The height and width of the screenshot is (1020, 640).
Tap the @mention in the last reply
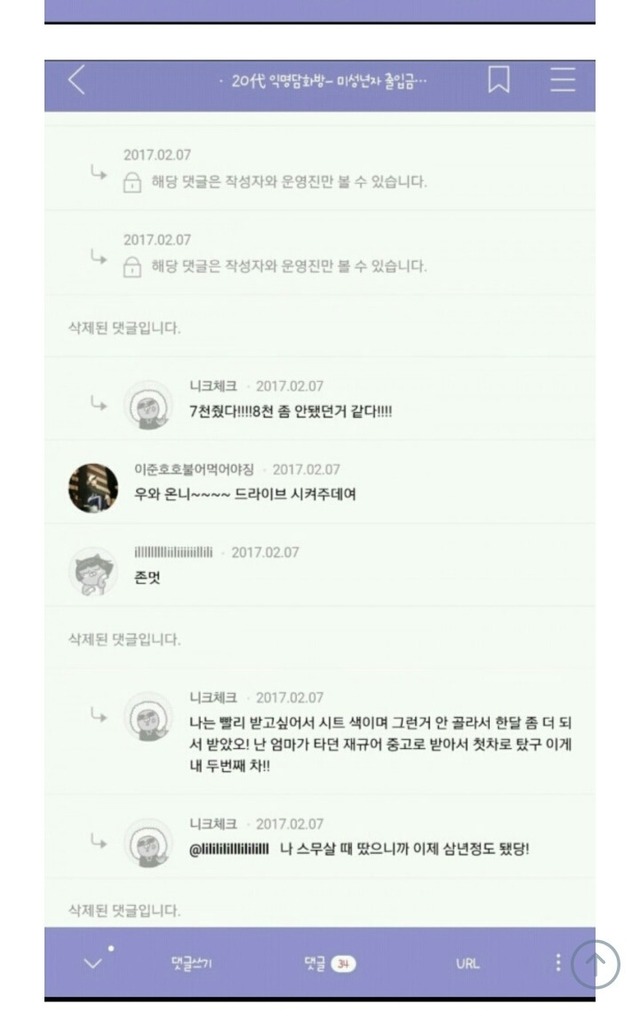coord(228,849)
